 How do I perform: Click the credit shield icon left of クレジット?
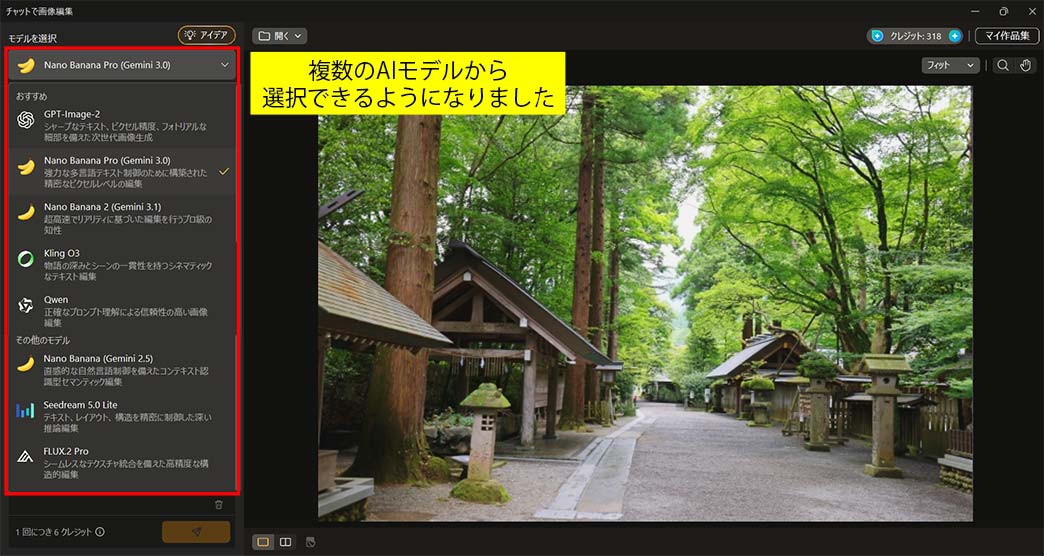coord(878,36)
